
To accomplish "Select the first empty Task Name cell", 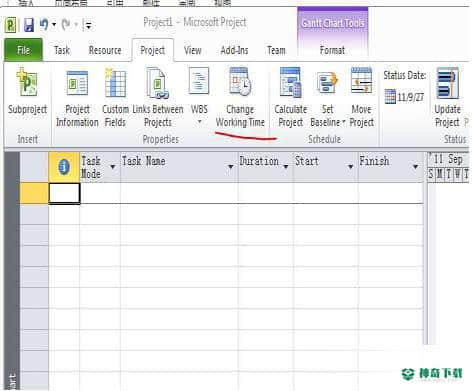I will click(179, 193).
